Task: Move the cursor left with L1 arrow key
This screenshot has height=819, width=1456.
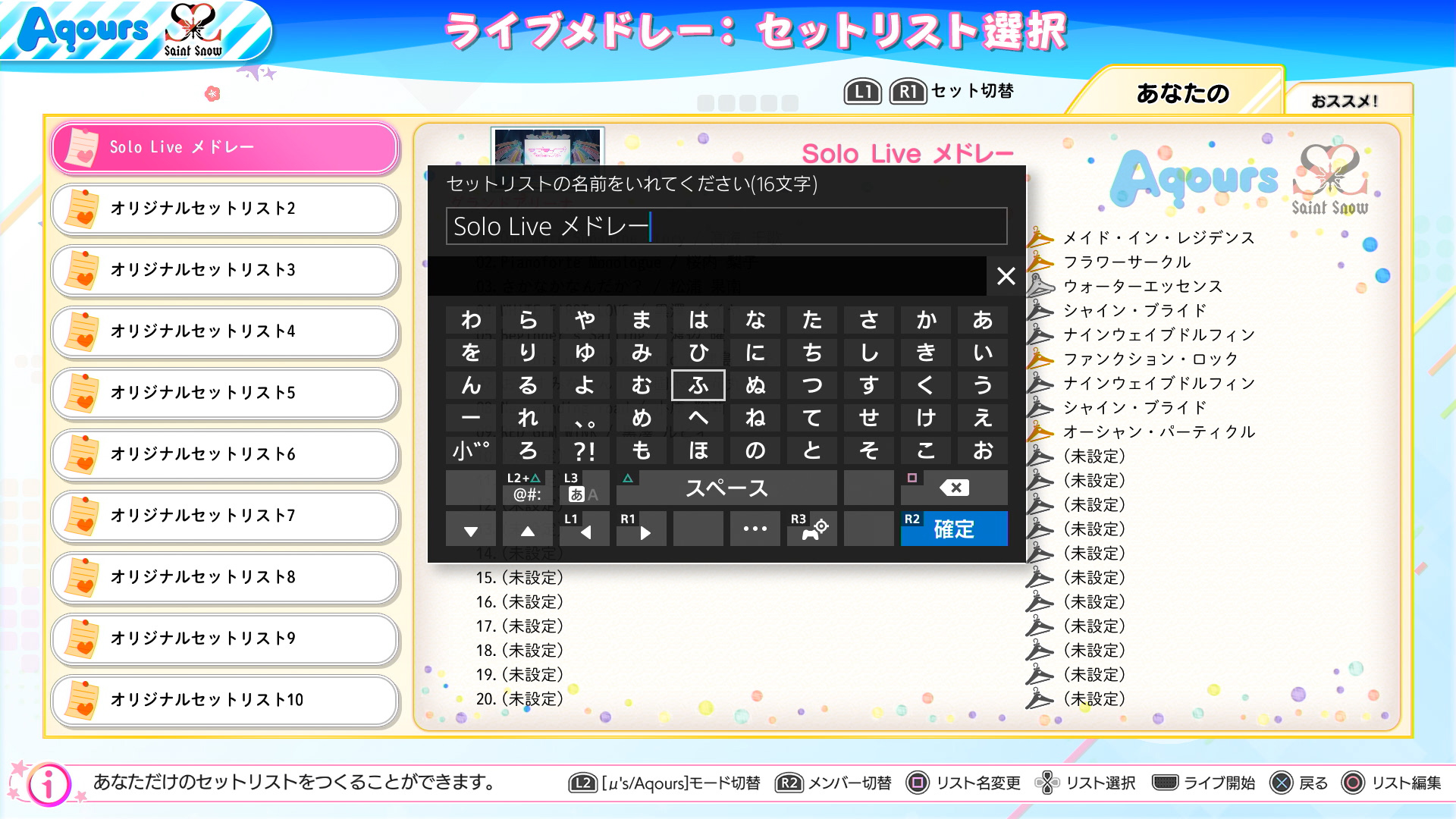Action: pyautogui.click(x=584, y=529)
